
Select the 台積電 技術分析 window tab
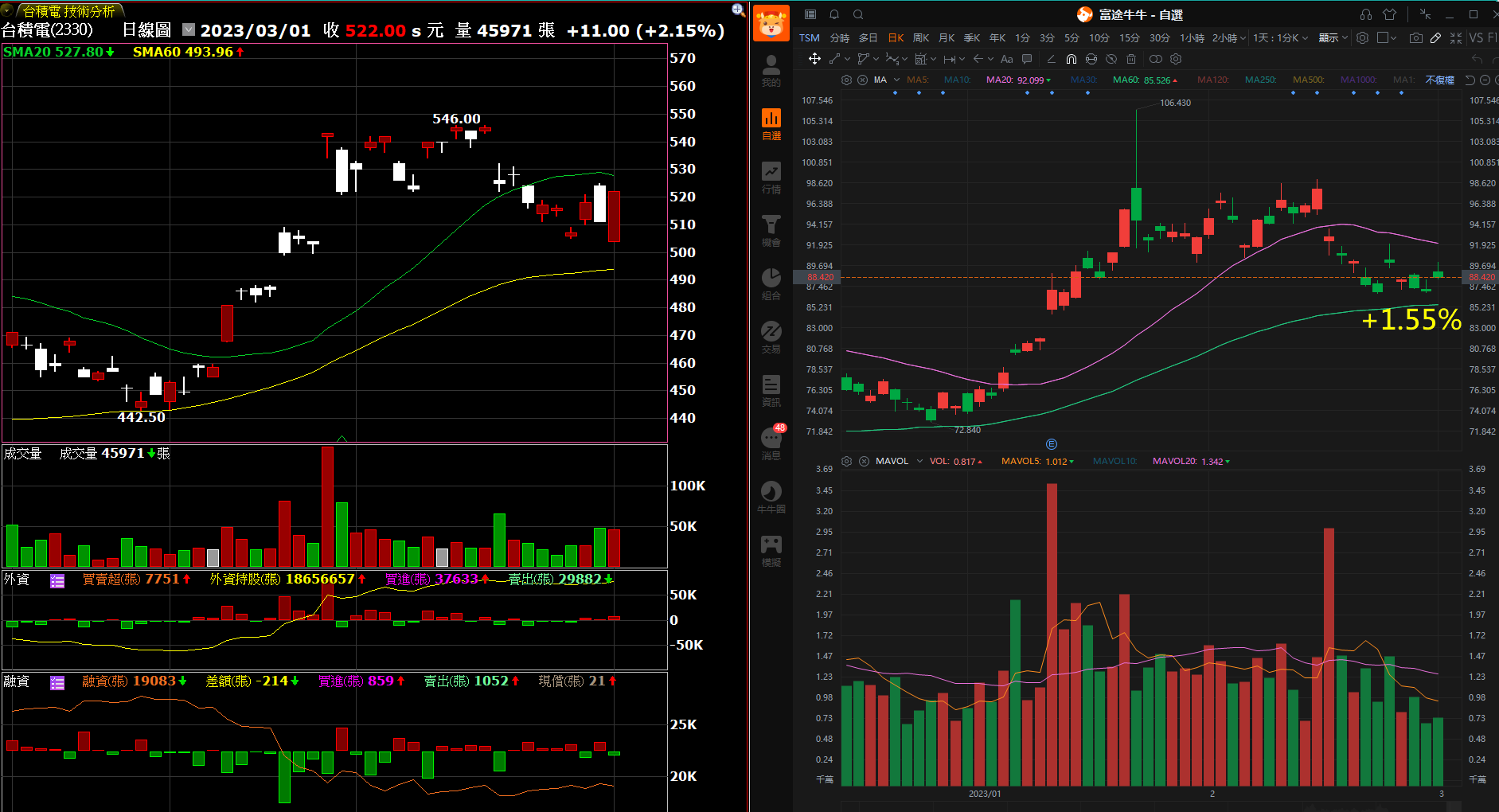68,11
